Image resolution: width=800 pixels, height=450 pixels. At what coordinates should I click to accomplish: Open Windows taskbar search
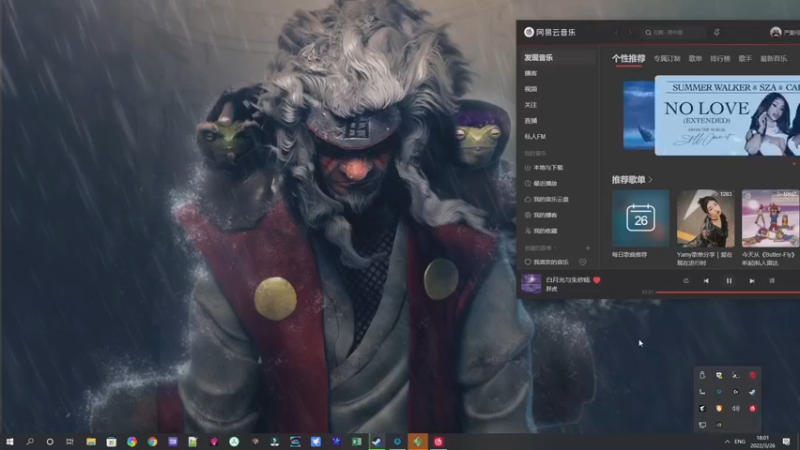coord(30,441)
